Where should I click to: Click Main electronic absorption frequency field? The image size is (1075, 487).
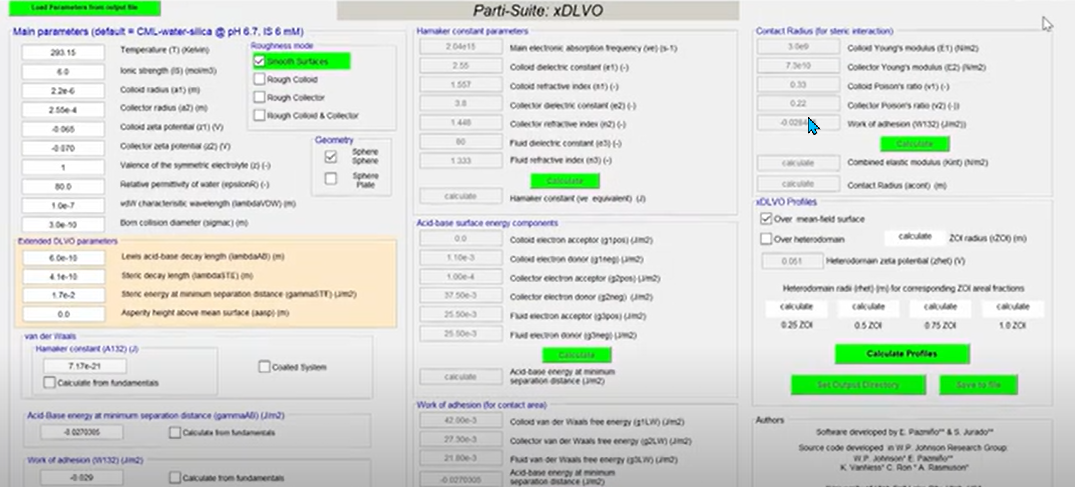click(461, 47)
